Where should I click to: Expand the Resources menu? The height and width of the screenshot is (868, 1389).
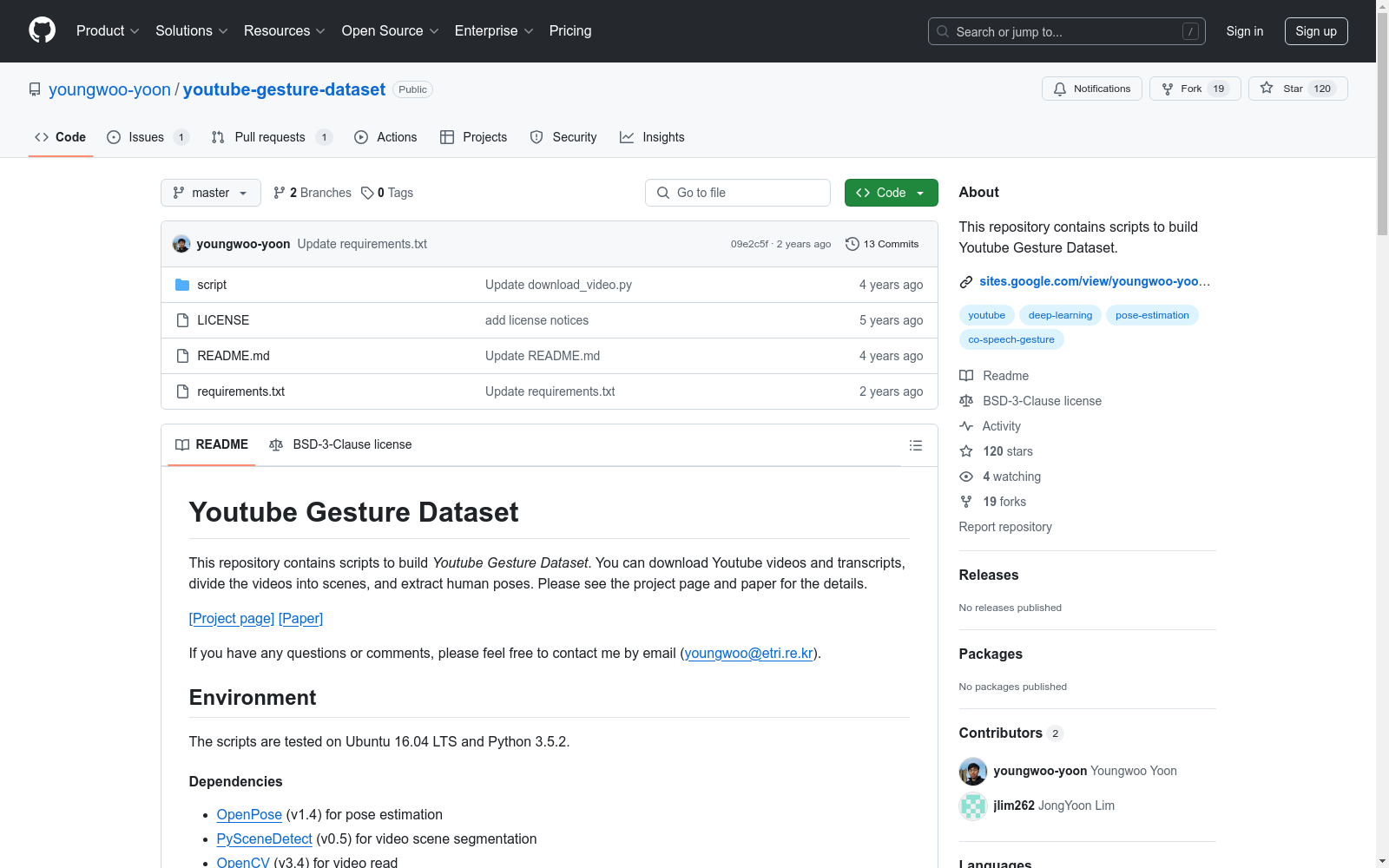(x=285, y=31)
